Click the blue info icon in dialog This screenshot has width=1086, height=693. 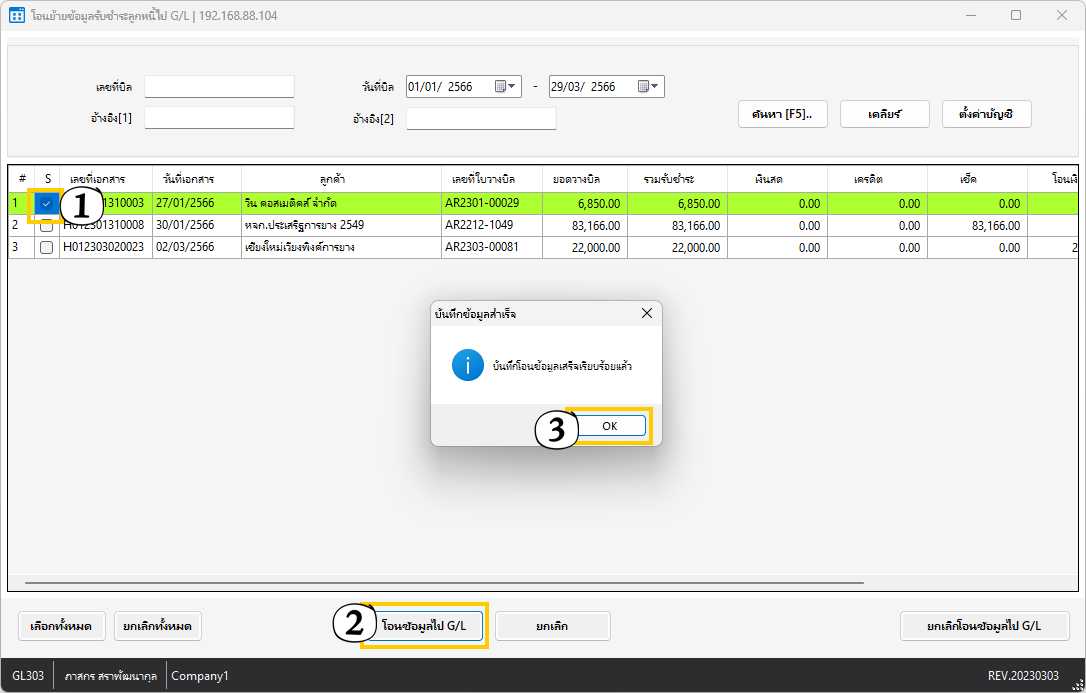(467, 366)
